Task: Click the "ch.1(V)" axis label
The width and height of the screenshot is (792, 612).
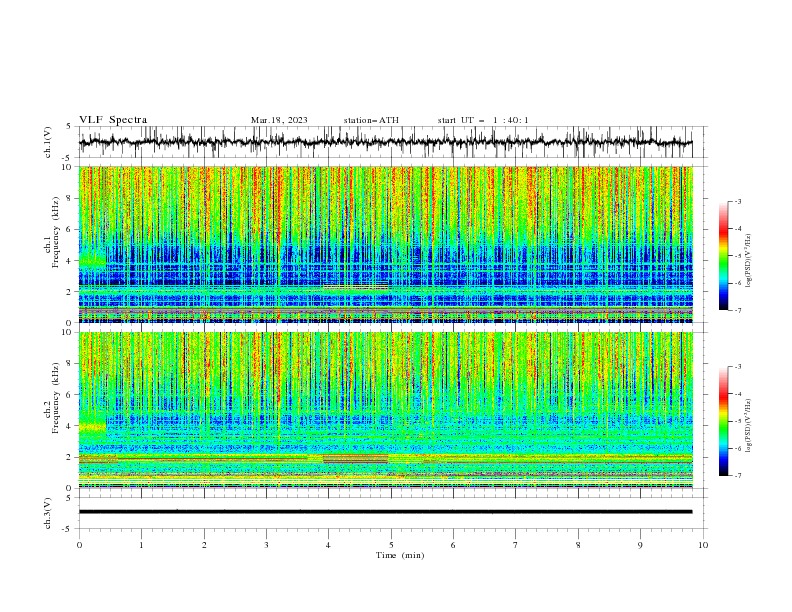Action: pyautogui.click(x=48, y=142)
